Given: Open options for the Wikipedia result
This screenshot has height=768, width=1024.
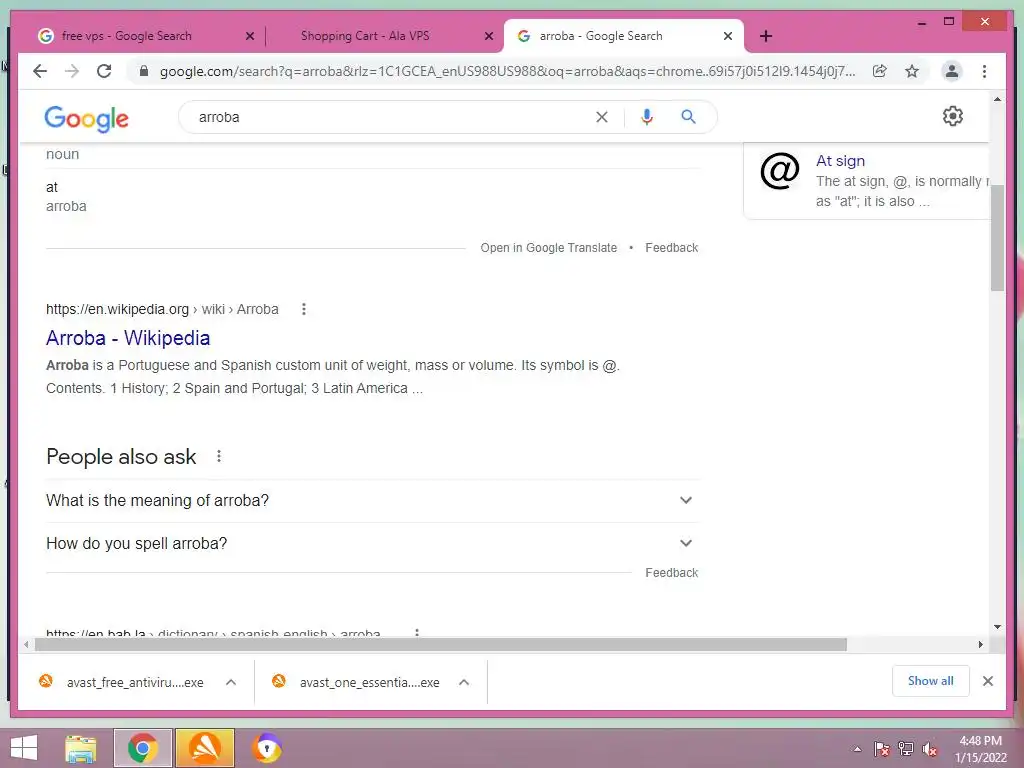Looking at the screenshot, I should coord(304,309).
